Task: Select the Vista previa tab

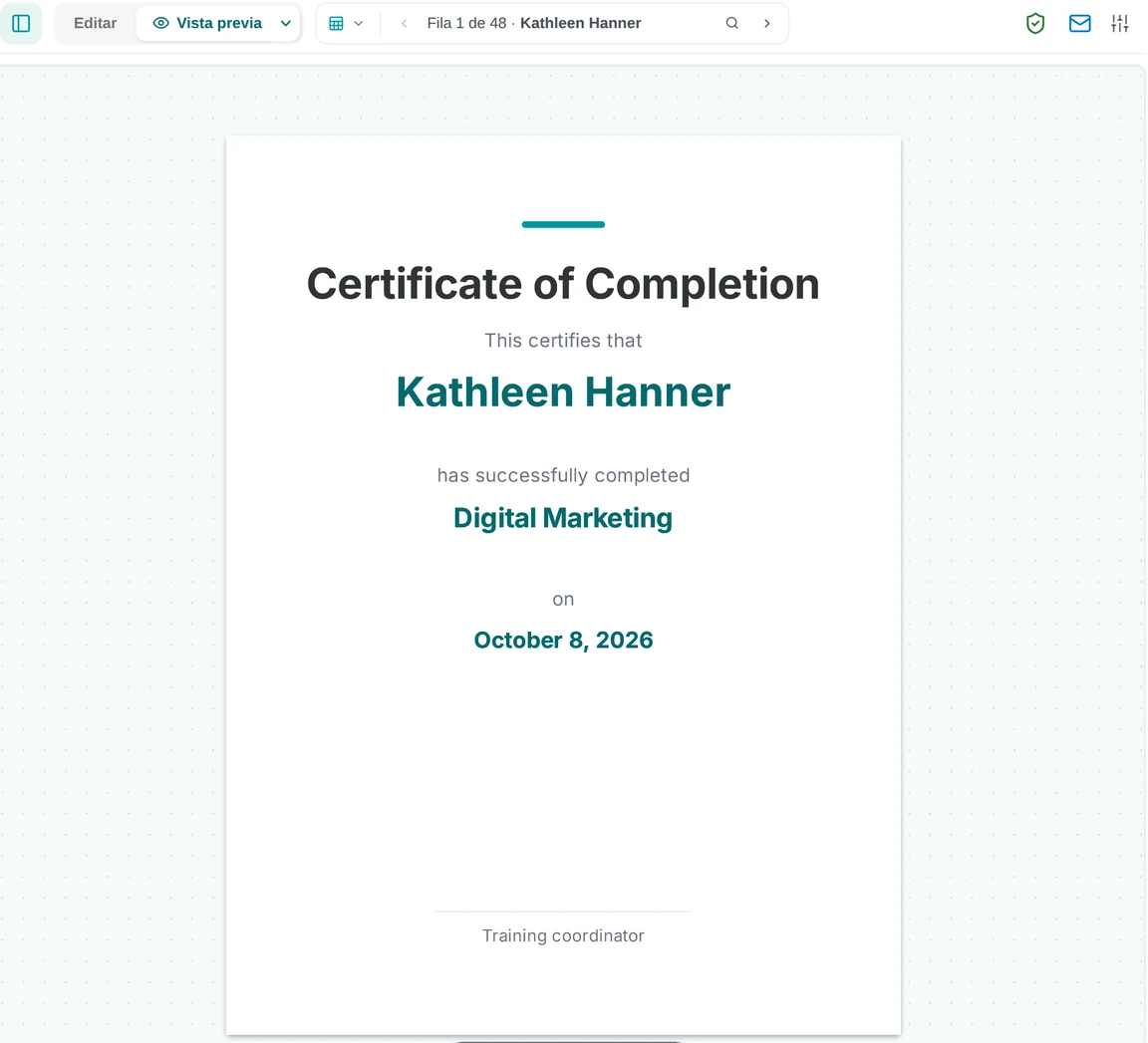Action: [208, 24]
